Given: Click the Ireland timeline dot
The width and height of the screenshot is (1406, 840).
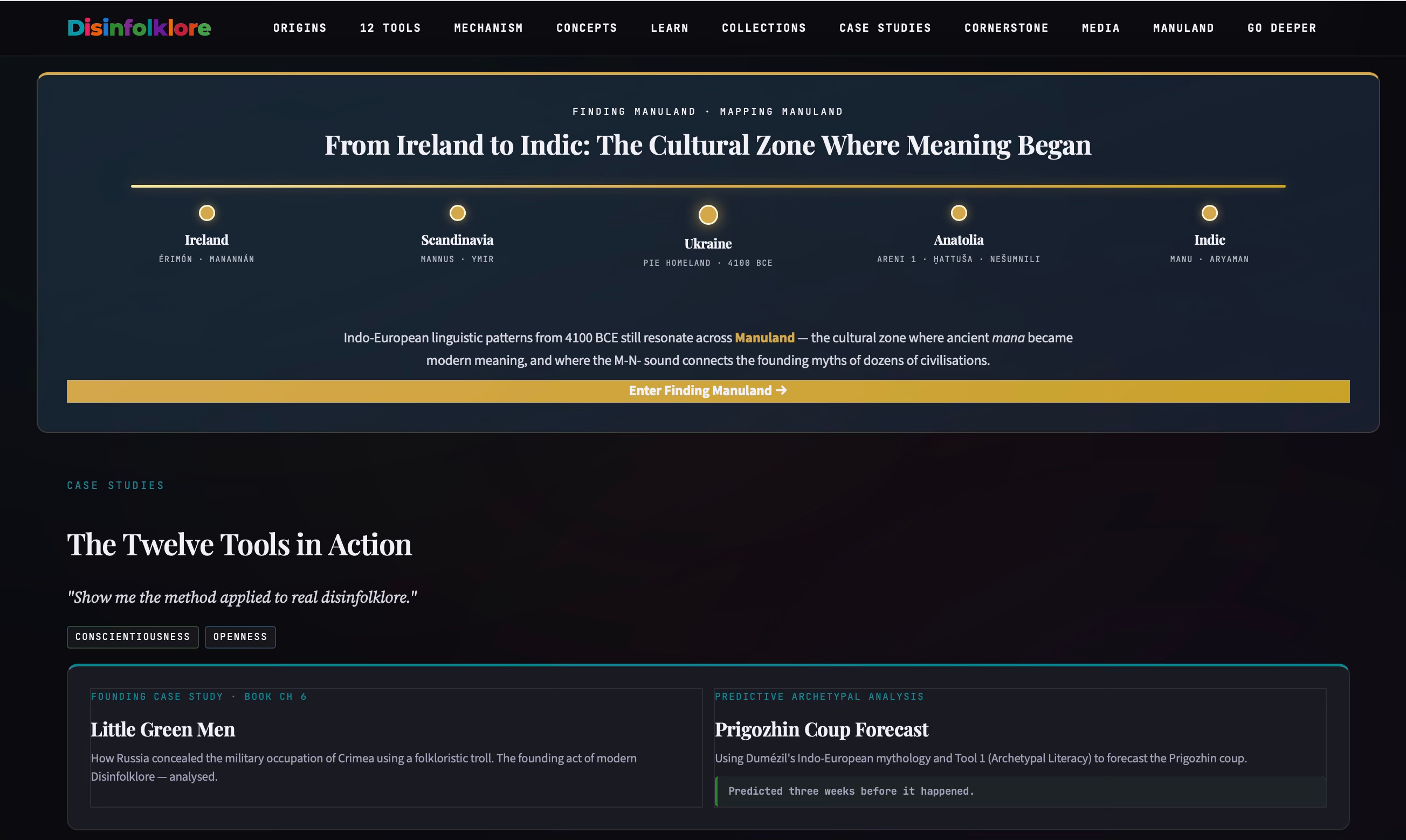Looking at the screenshot, I should (x=206, y=213).
